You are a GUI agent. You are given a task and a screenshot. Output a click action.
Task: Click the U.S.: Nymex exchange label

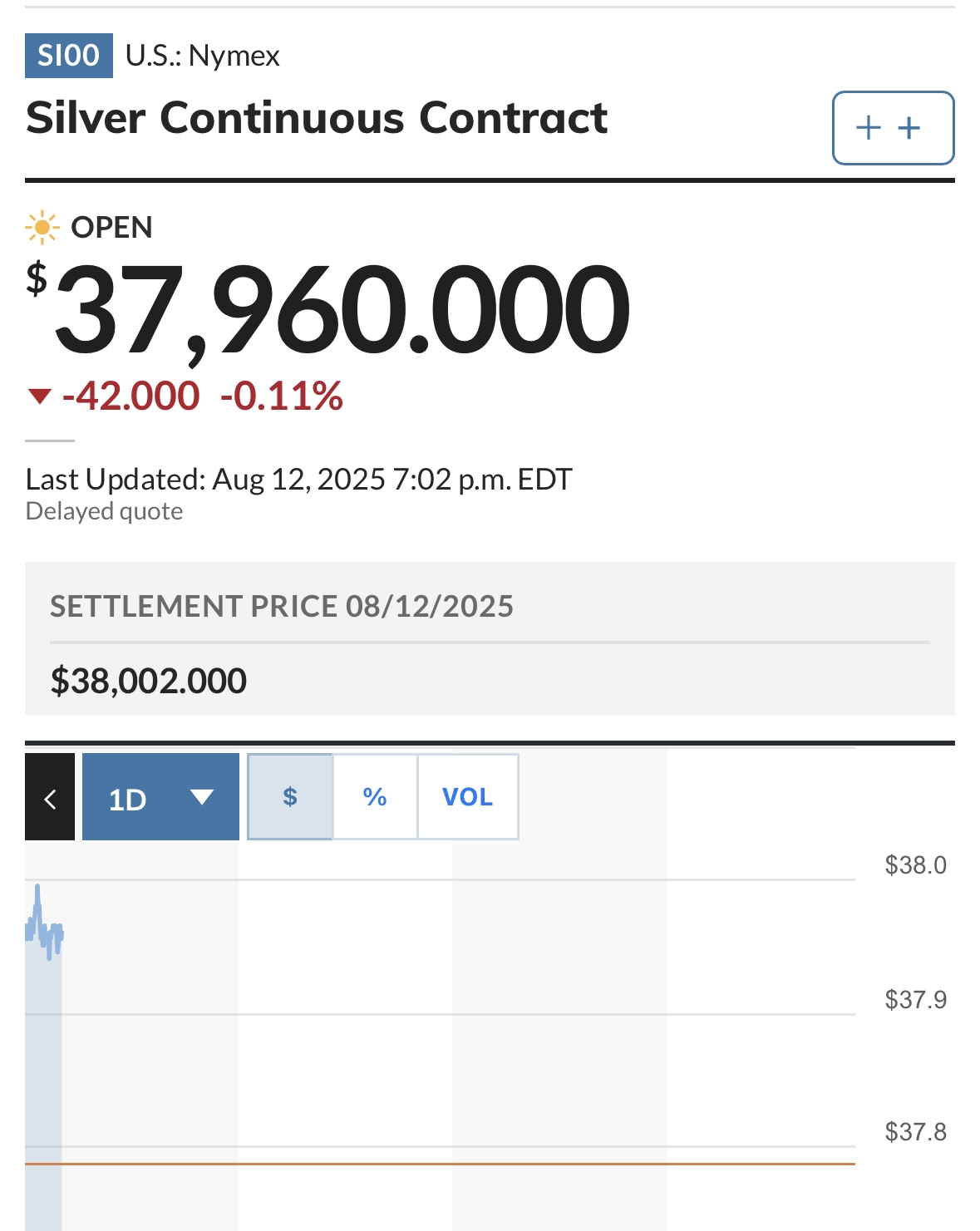coord(203,56)
